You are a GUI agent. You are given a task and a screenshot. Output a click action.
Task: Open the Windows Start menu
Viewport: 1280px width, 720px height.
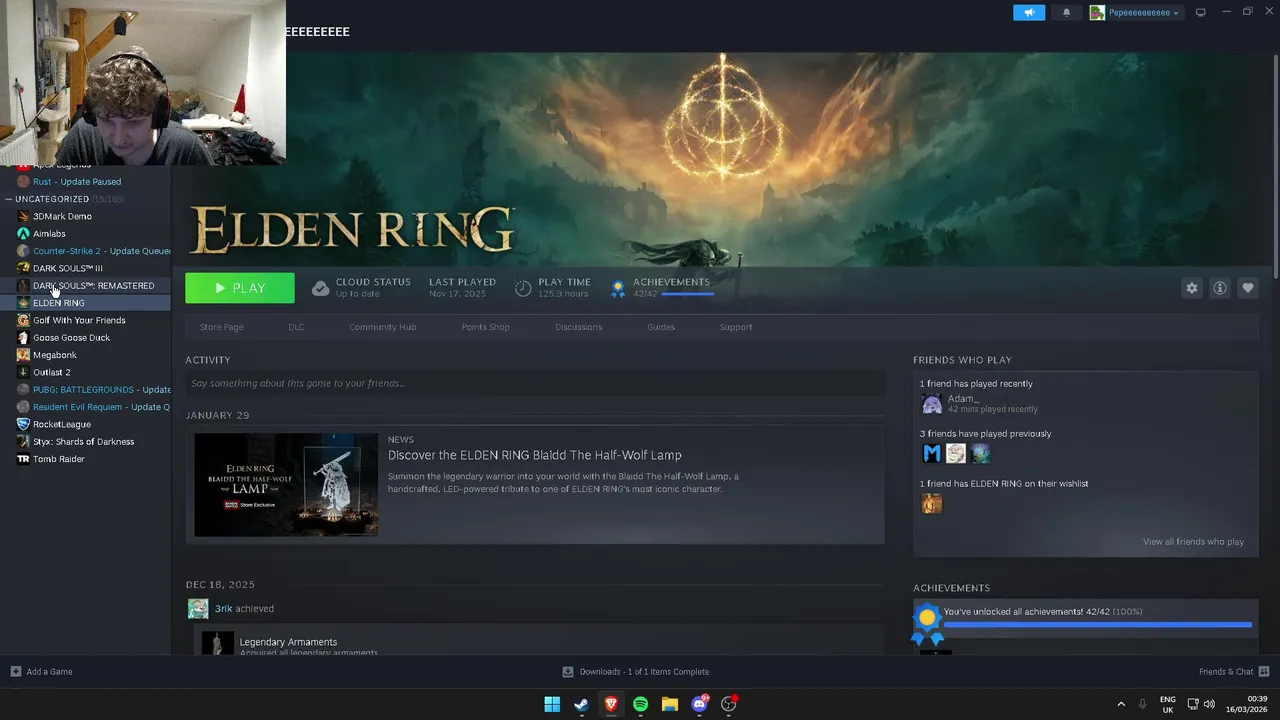pyautogui.click(x=552, y=704)
